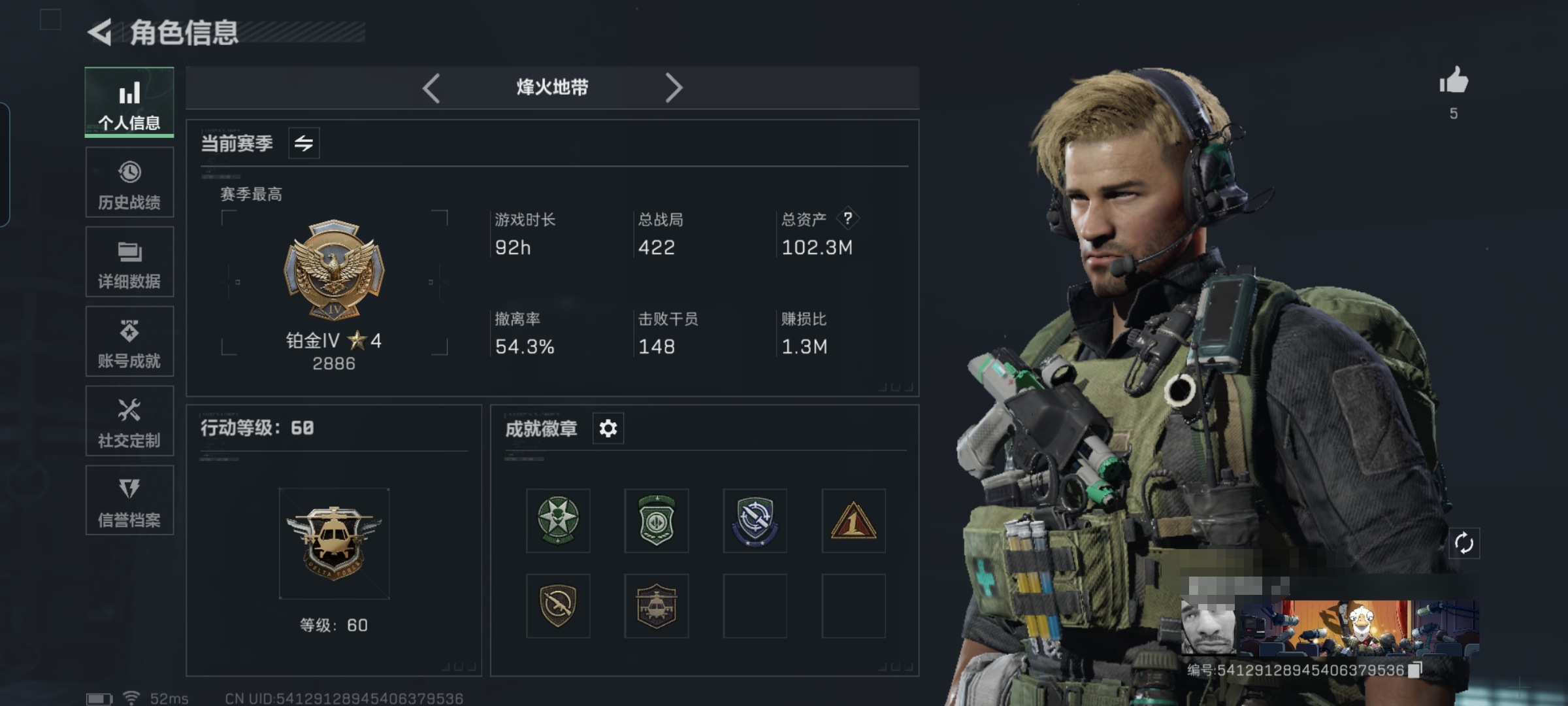Go back using the arrow beside 角色信息
This screenshot has width=1568, height=706.
click(100, 31)
